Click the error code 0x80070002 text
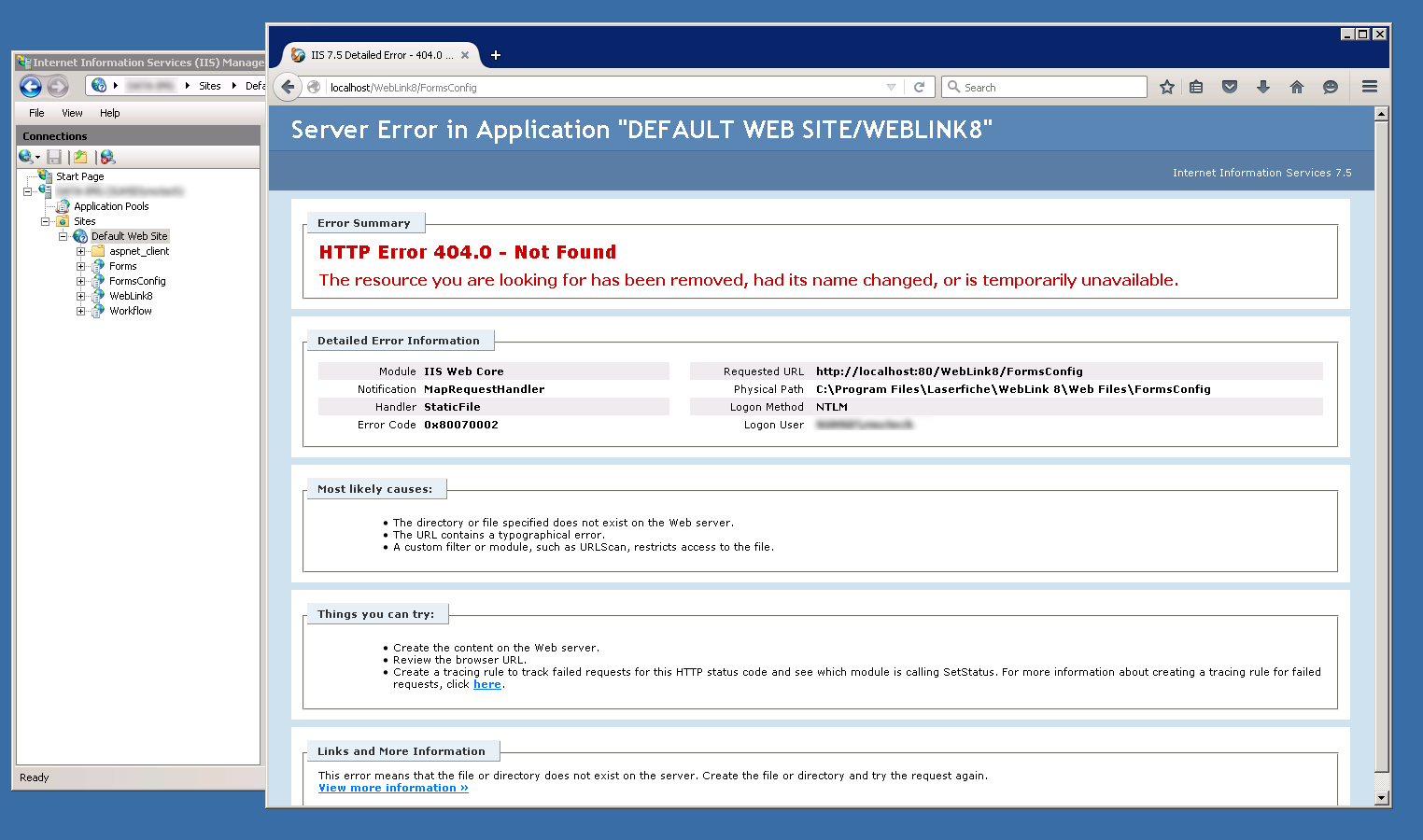Screen dimensions: 1423x840 (460, 425)
